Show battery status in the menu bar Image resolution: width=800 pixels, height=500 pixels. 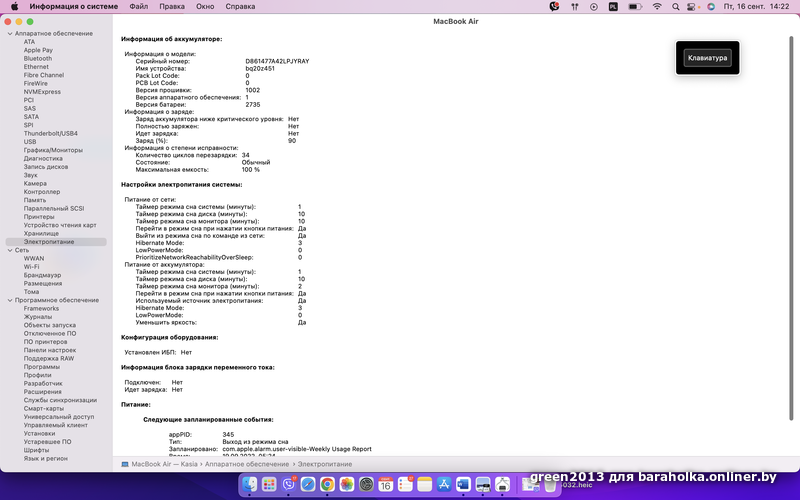[x=635, y=7]
